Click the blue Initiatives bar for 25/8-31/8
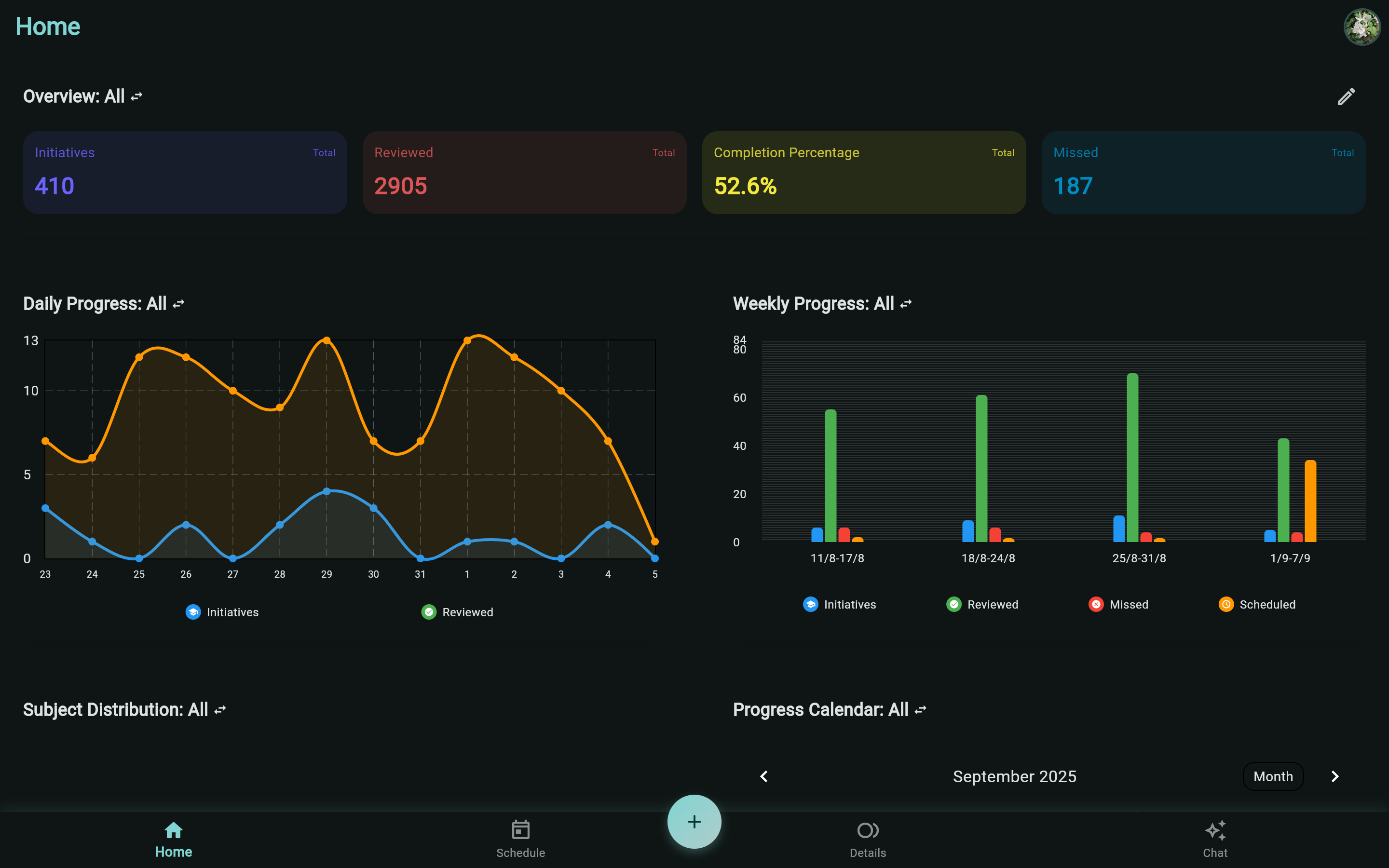 [x=1119, y=529]
